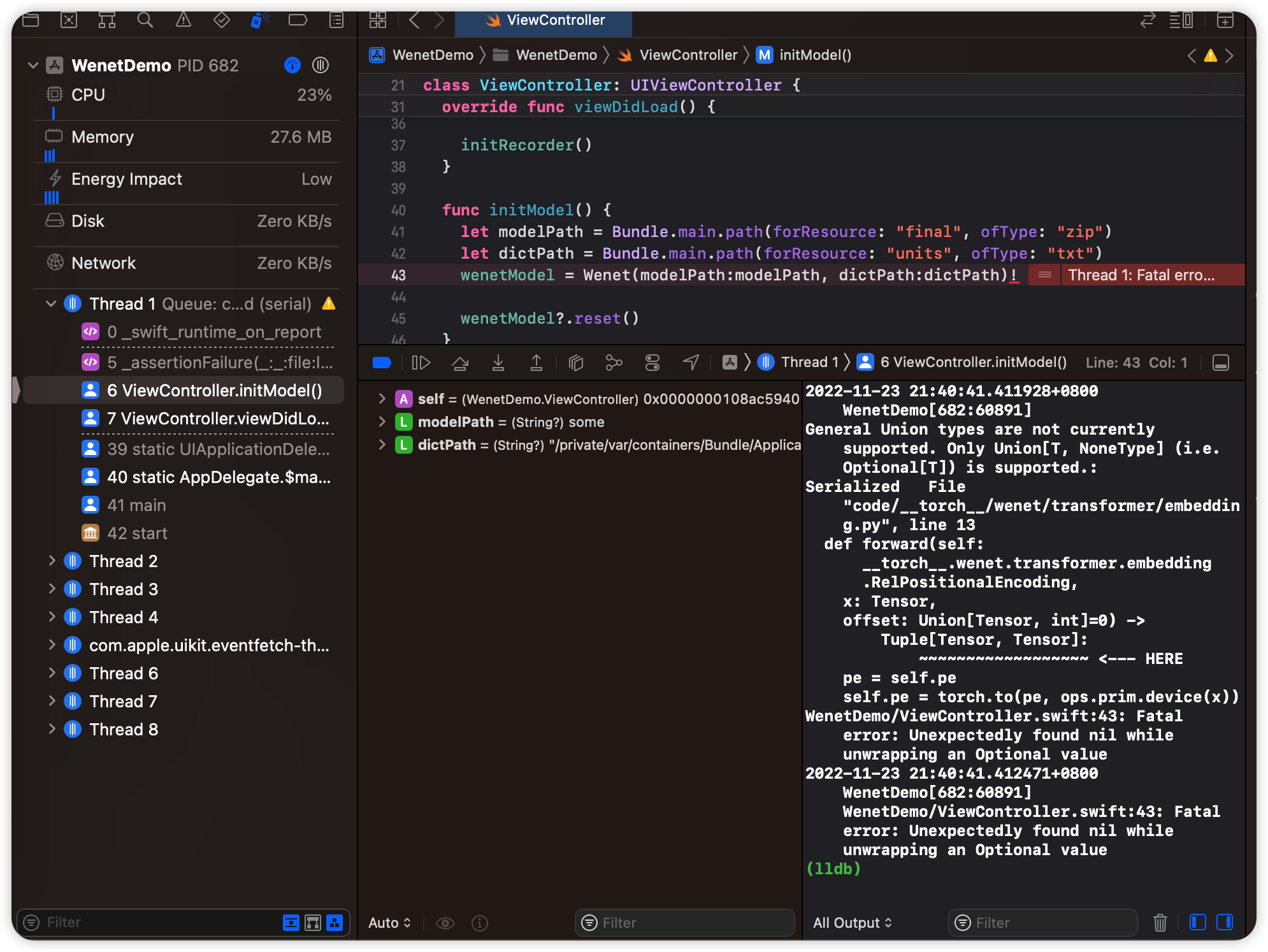Viewport: 1268px width, 952px height.
Task: Show the Issue navigator warning triangle
Action: [x=183, y=20]
